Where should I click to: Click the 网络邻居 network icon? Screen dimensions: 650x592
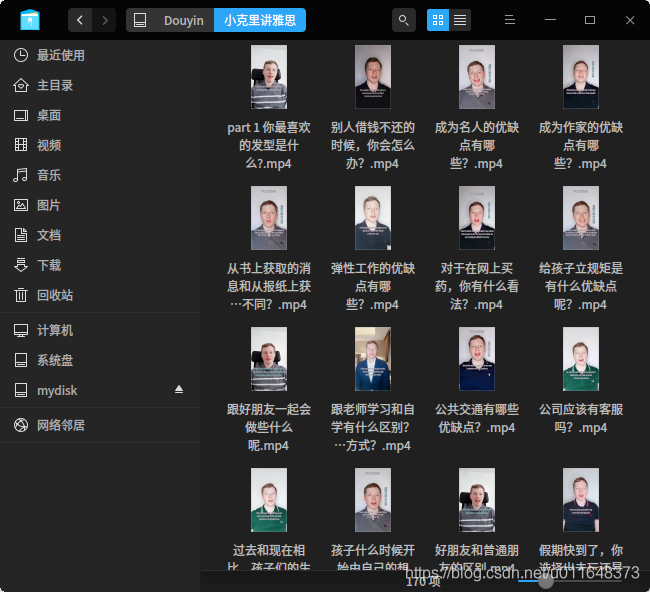point(21,425)
